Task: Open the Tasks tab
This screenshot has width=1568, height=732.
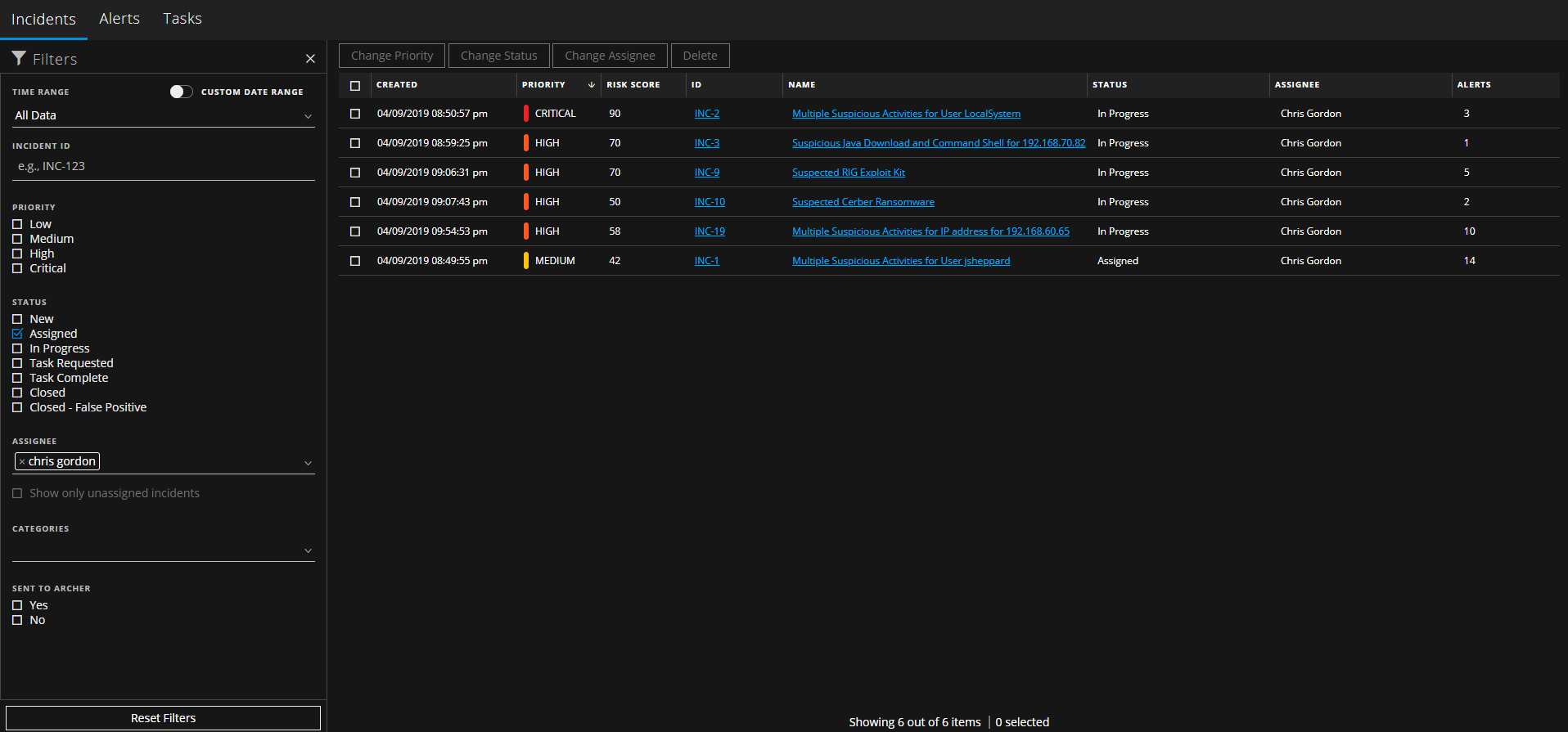Action: pyautogui.click(x=182, y=19)
